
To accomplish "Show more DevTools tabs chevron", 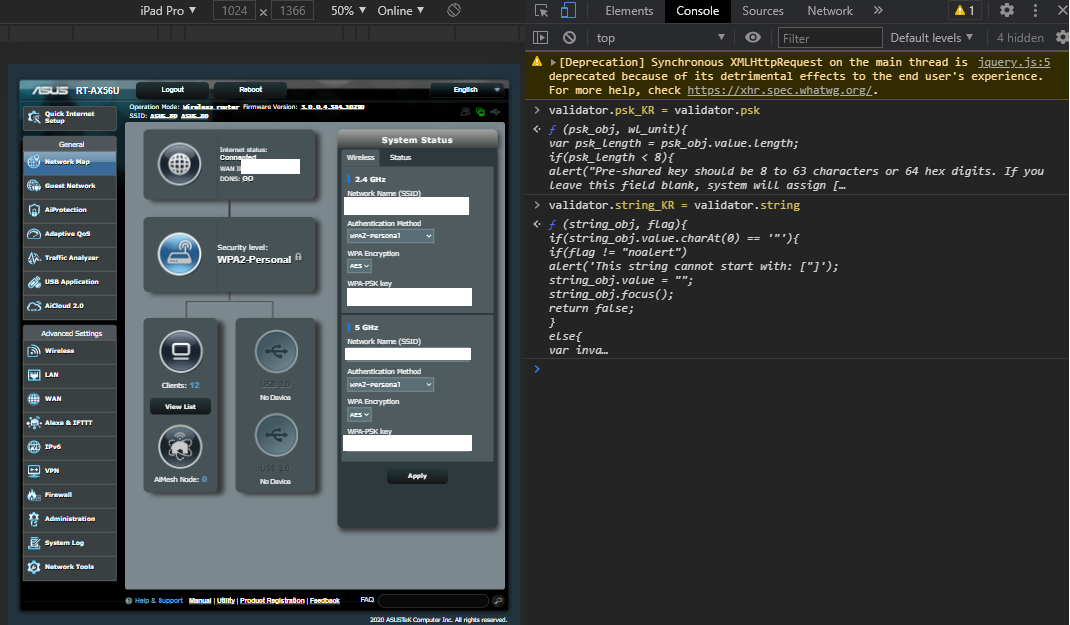I will pos(878,10).
